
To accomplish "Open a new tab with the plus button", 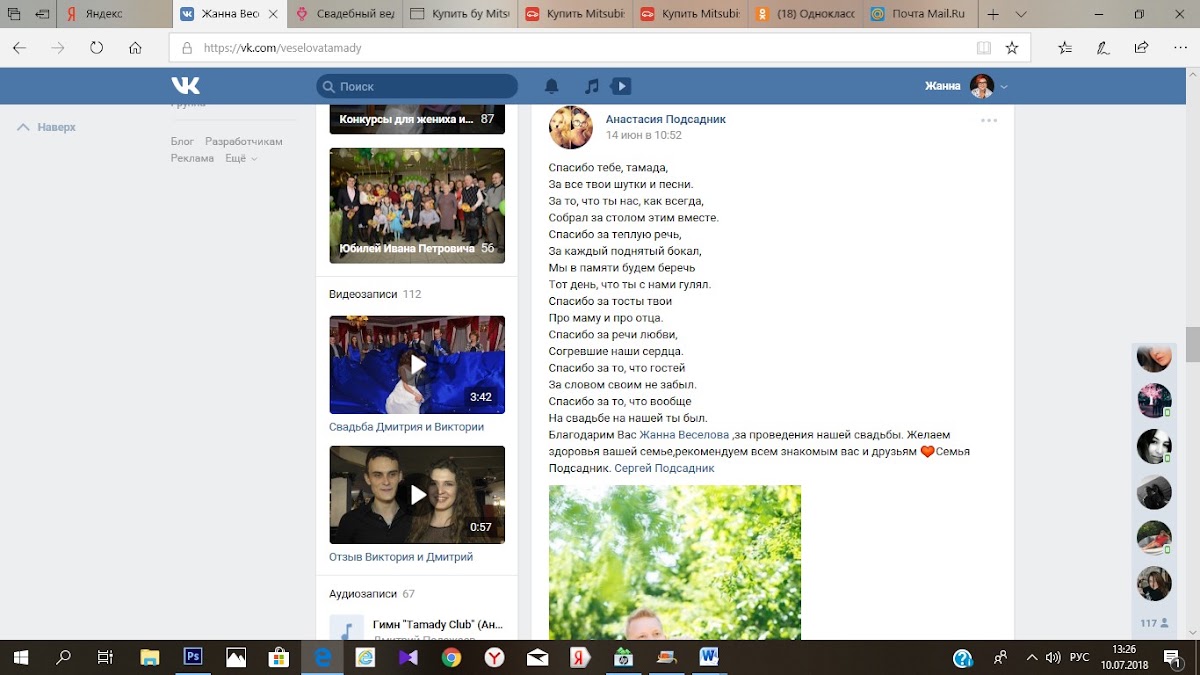I will [x=993, y=14].
